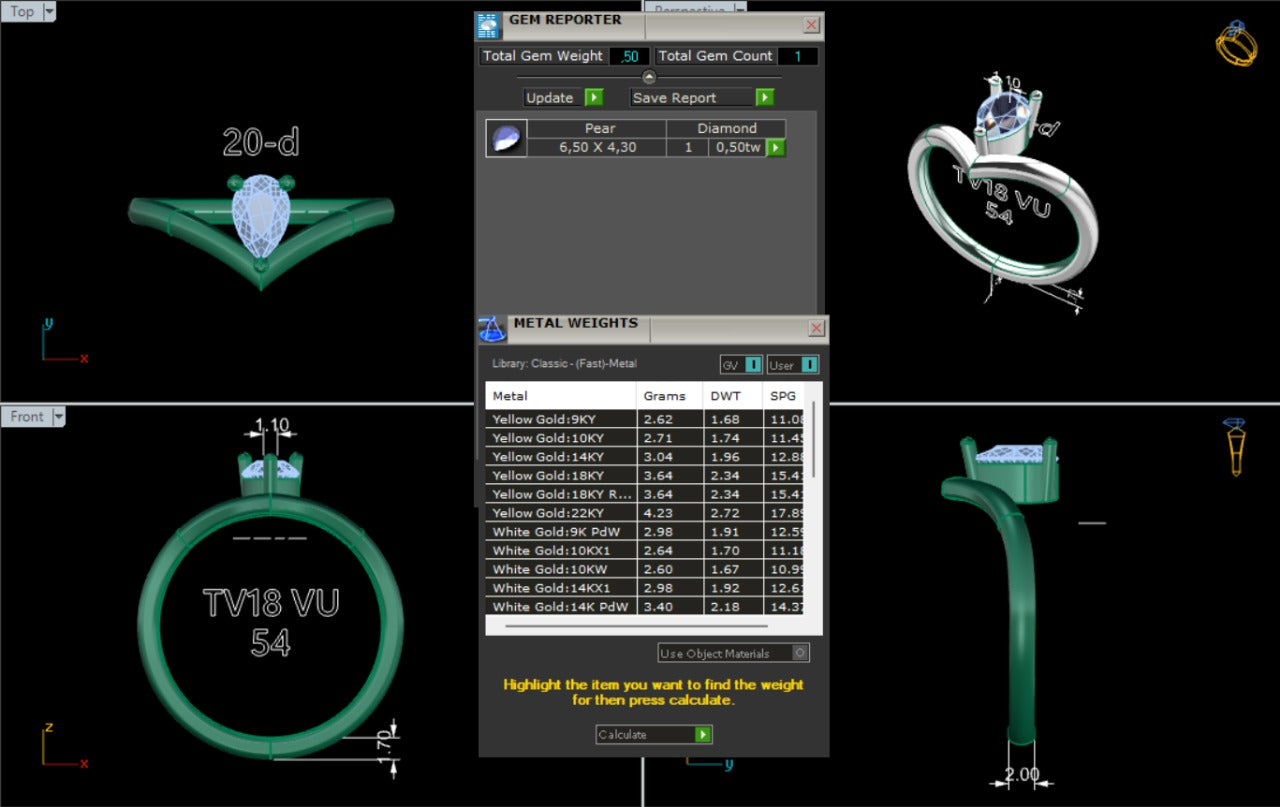Screen dimensions: 1280x807
Task: Click the TV18 VU text in Front viewport
Action: click(x=271, y=603)
